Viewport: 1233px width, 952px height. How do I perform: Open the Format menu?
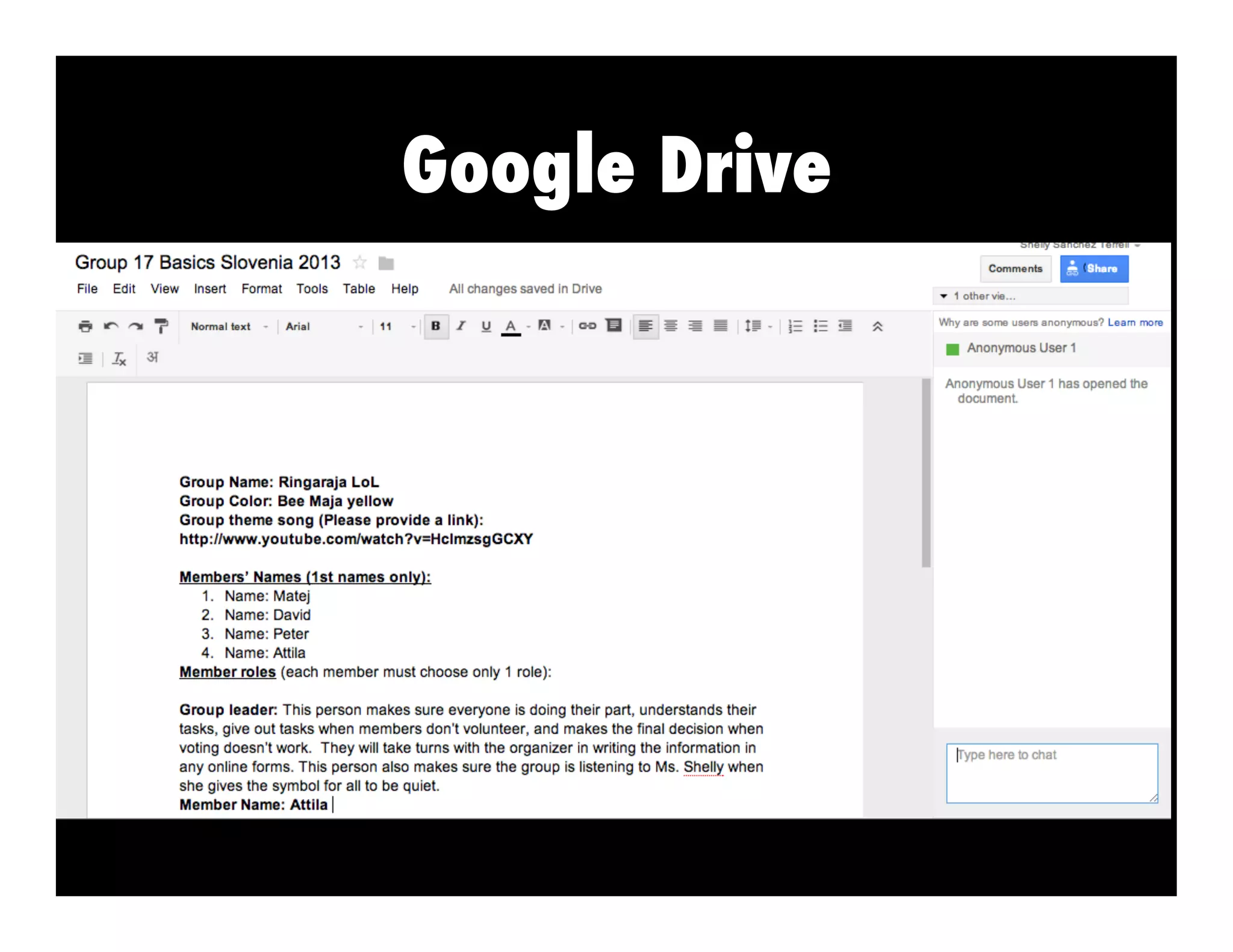(x=262, y=289)
